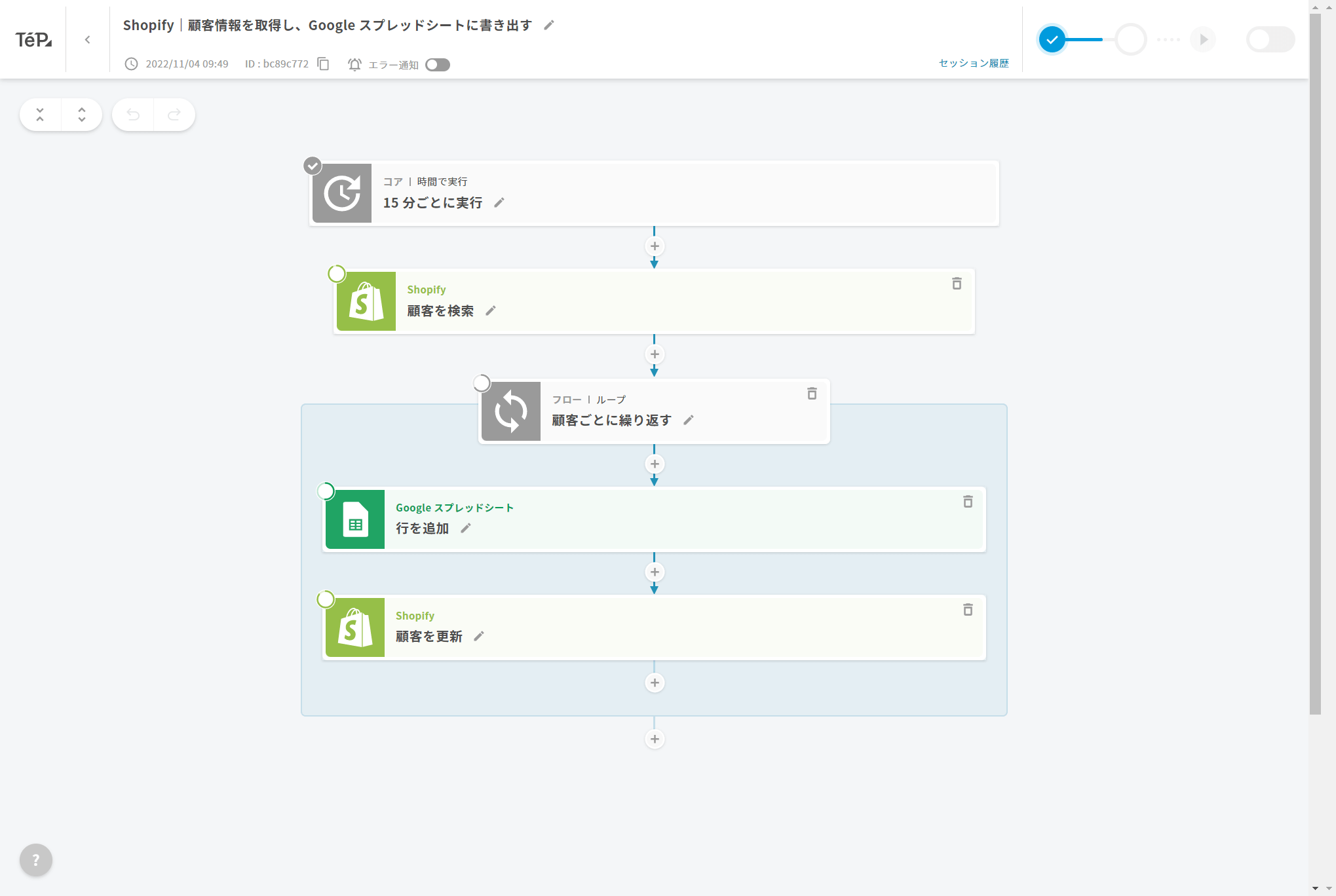This screenshot has width=1336, height=896.
Task: Click the undo arrow button
Action: click(x=133, y=115)
